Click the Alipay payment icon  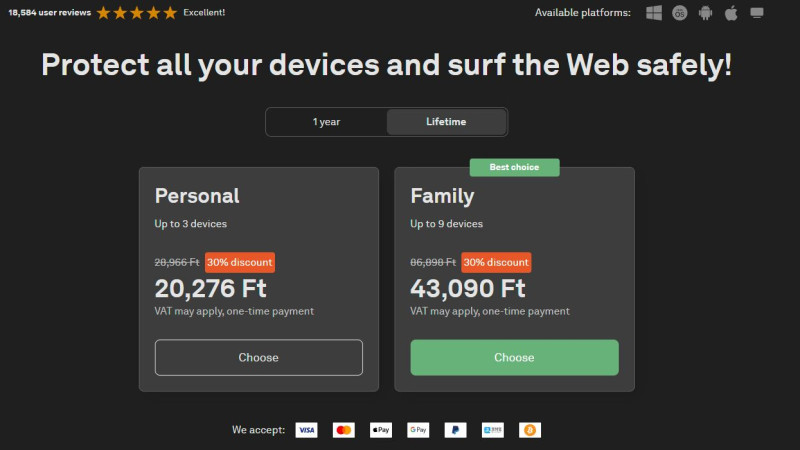coord(493,430)
